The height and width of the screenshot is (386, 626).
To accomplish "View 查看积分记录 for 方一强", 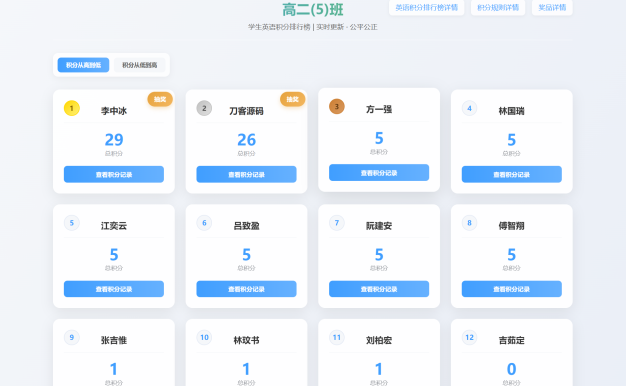I will pos(379,173).
